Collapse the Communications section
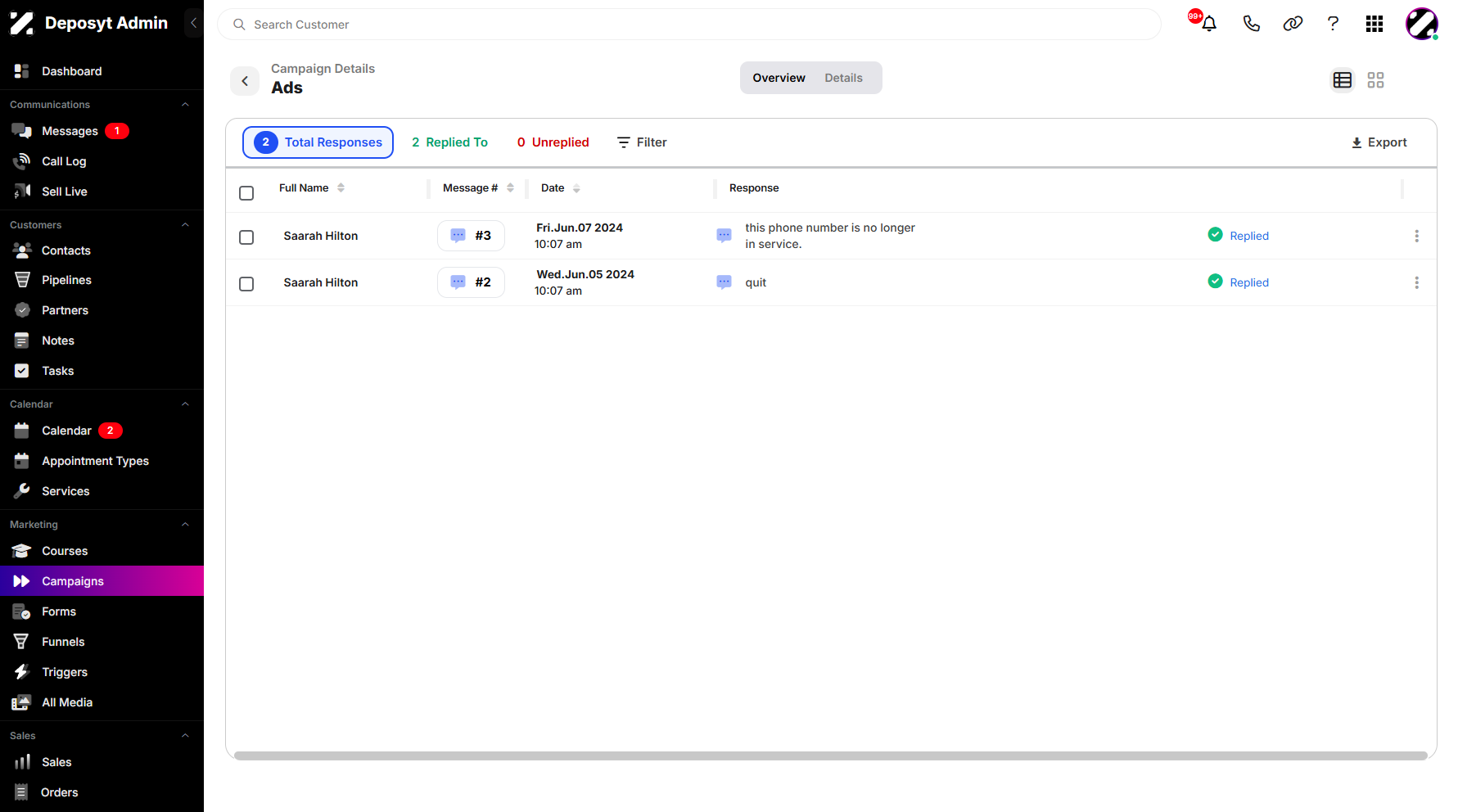Viewport: 1458px width, 812px height. pos(185,105)
